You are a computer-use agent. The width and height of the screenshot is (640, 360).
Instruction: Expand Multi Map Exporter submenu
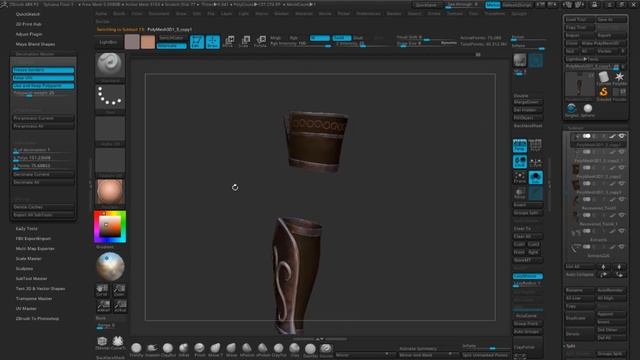[x=35, y=249]
